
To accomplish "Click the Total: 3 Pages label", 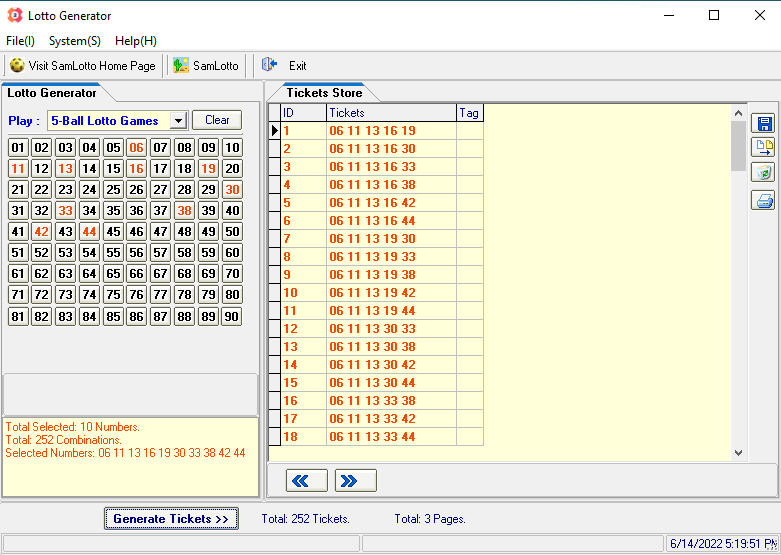I will point(430,519).
